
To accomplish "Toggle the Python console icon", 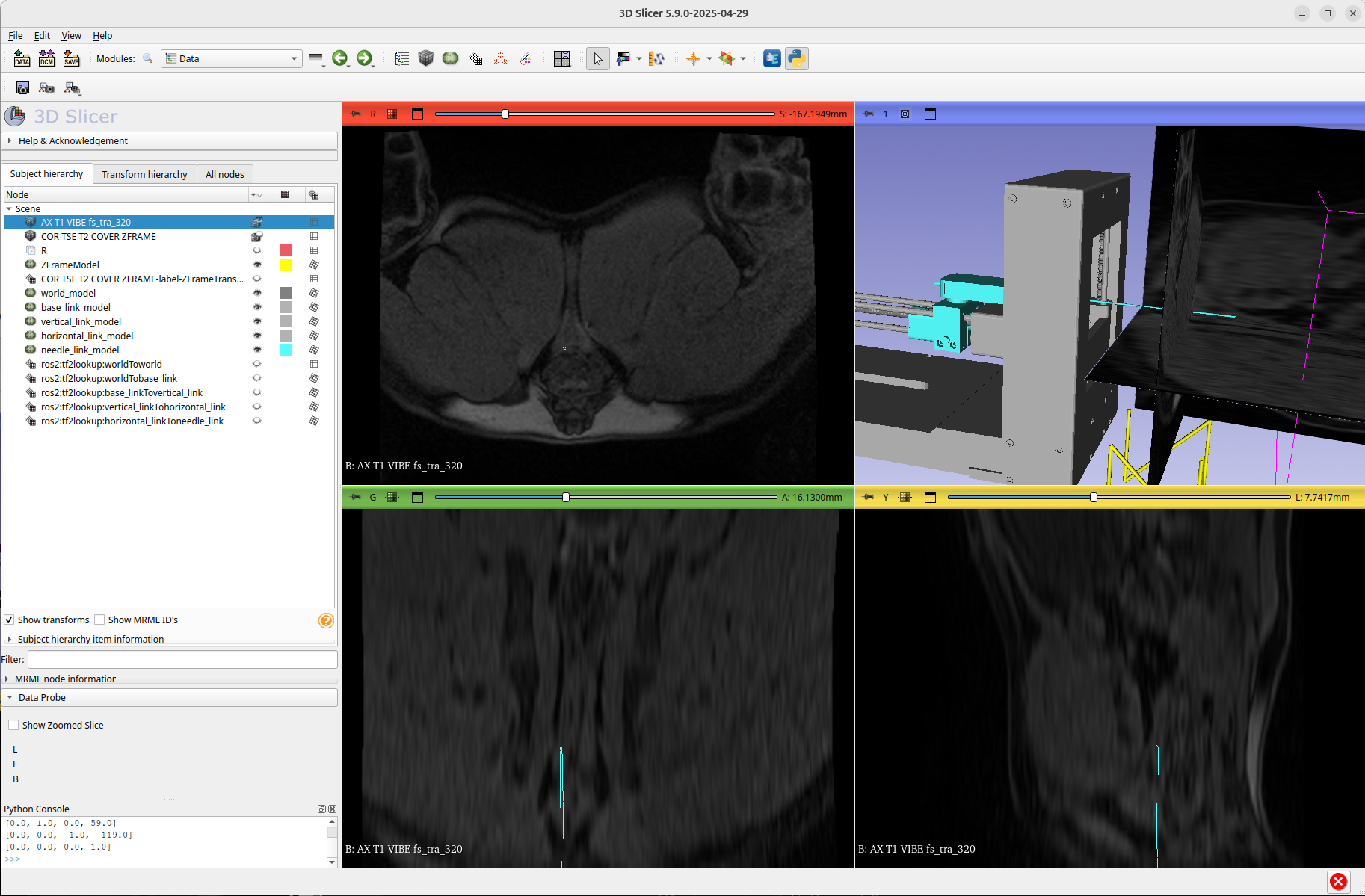I will pyautogui.click(x=797, y=58).
